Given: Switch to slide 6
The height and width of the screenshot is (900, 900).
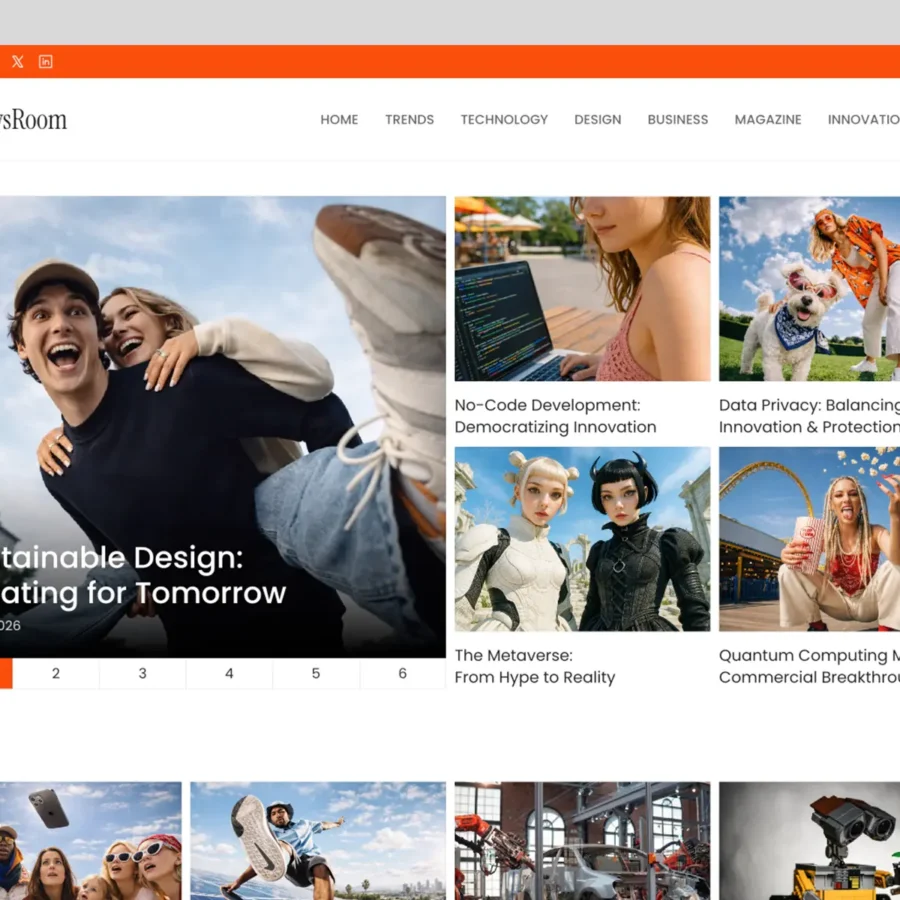Looking at the screenshot, I should 402,673.
